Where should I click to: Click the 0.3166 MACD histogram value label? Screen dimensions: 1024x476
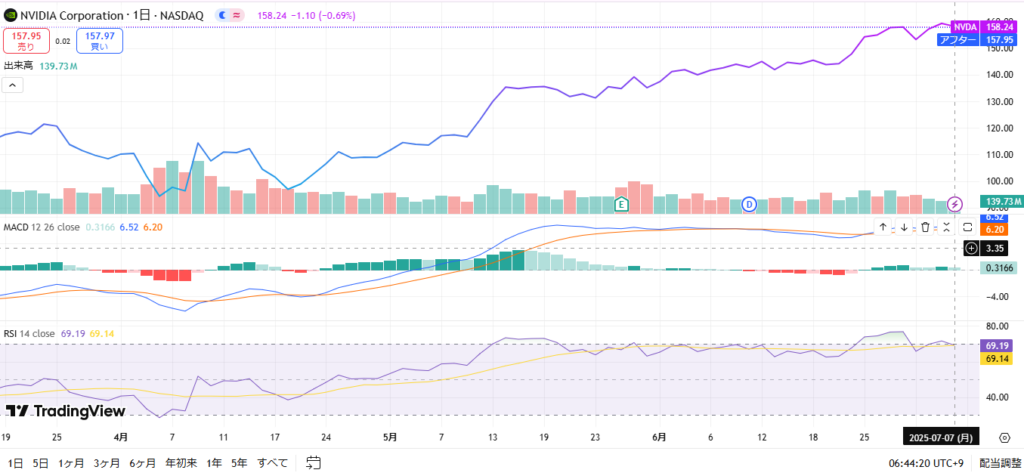[999, 268]
